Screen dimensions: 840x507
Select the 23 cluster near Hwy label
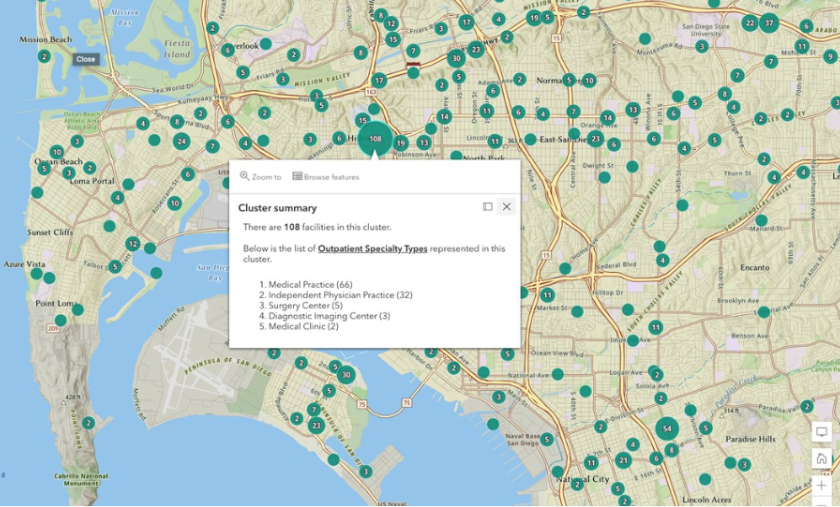point(476,49)
